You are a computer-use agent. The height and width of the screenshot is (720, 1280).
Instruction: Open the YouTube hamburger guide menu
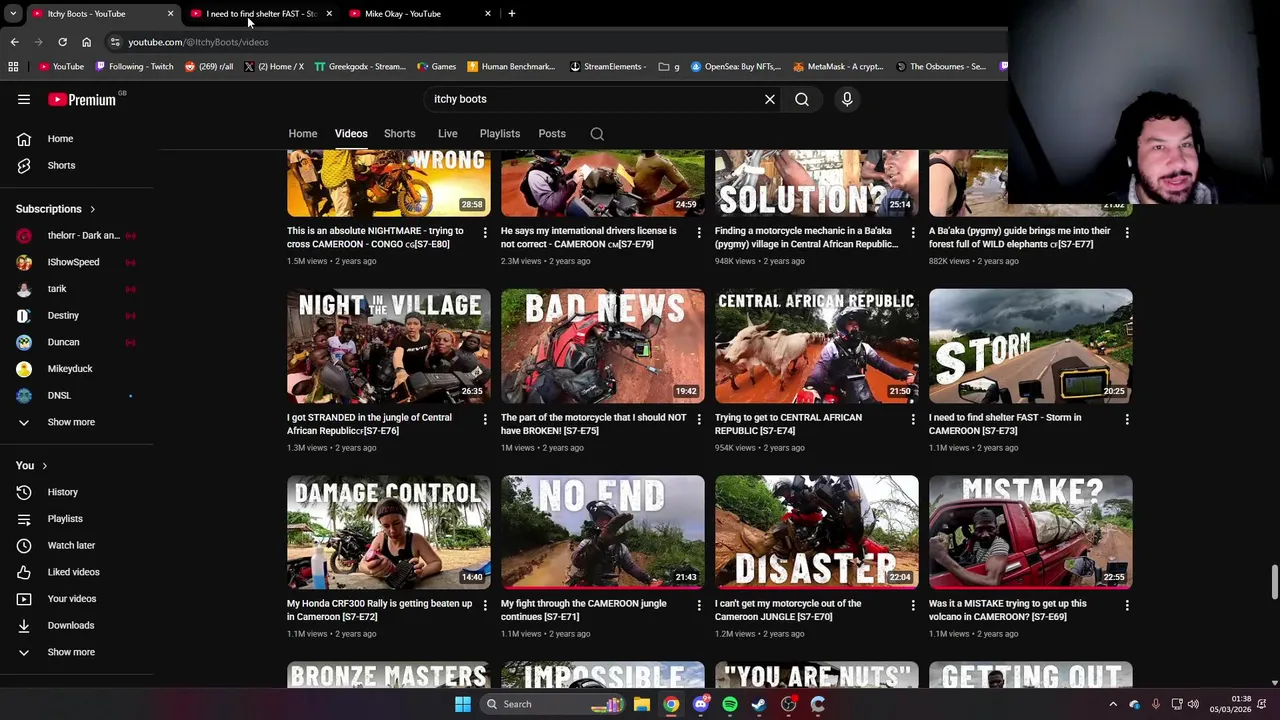[24, 99]
